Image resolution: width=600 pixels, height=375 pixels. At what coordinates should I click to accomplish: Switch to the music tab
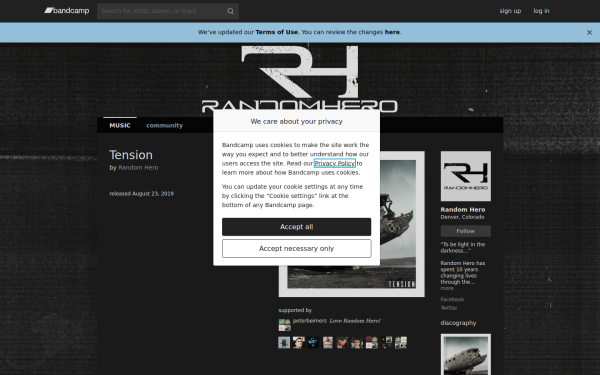tap(120, 125)
